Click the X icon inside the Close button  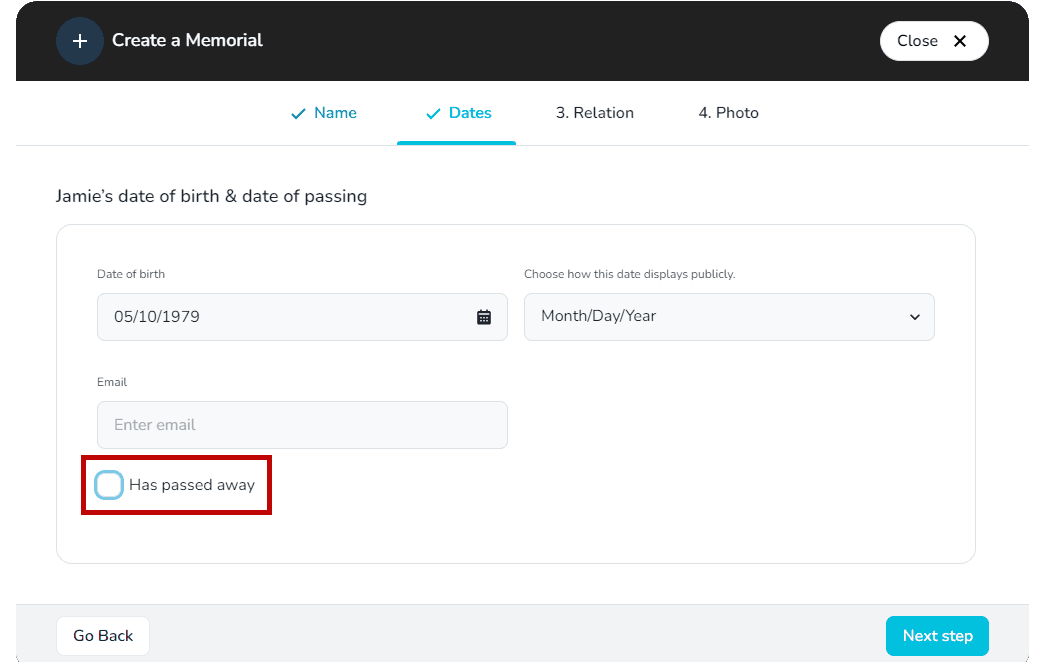click(x=959, y=40)
